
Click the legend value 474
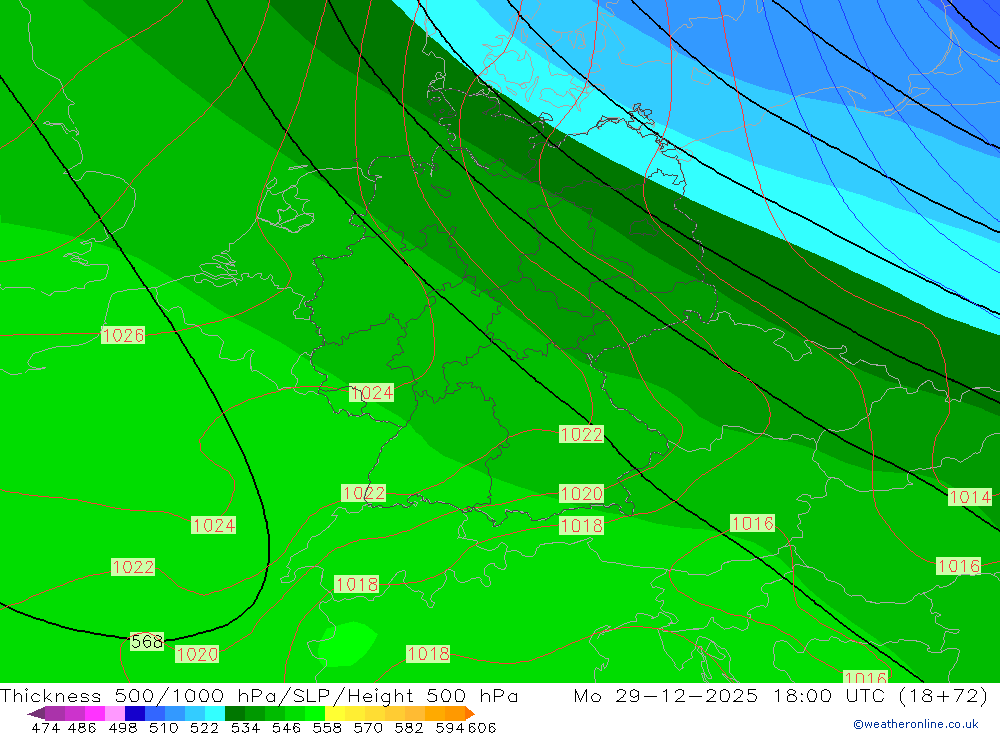click(x=45, y=727)
